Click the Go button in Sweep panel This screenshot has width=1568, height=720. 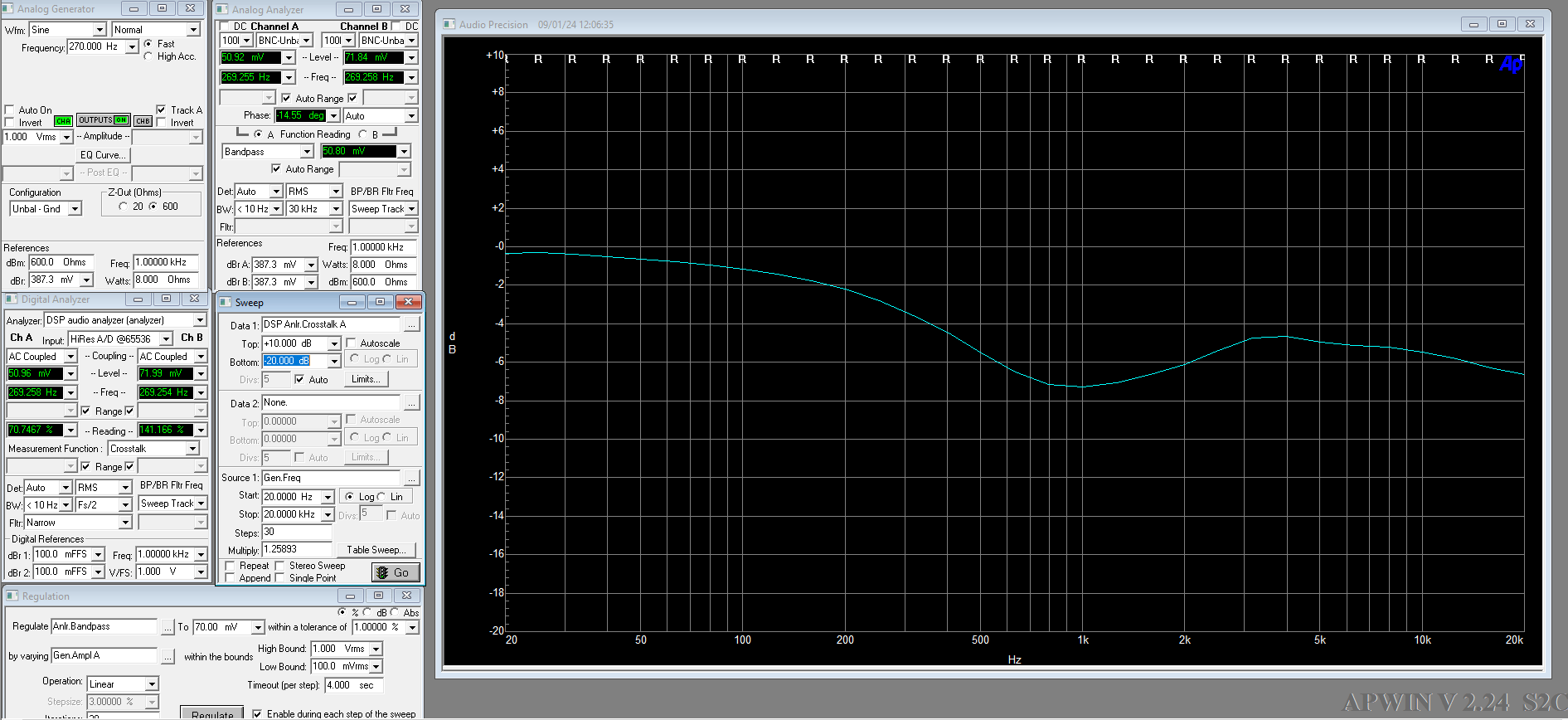[x=396, y=572]
